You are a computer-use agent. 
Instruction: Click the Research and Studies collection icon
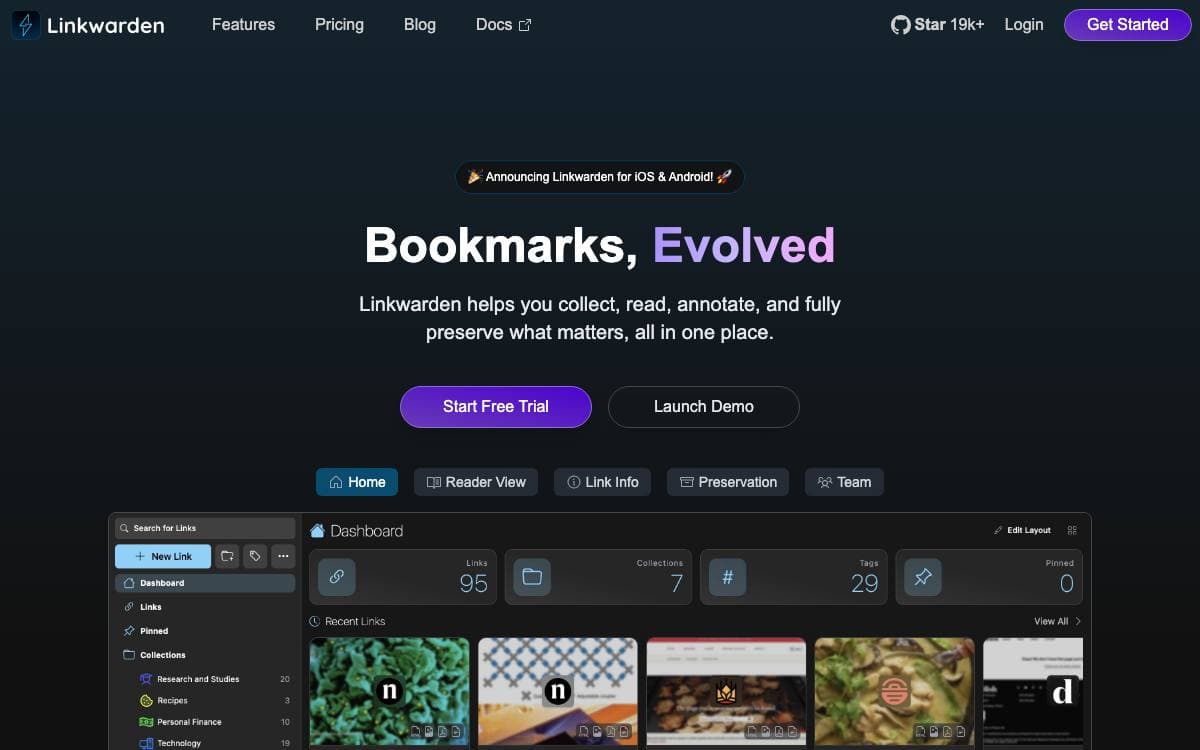[146, 679]
